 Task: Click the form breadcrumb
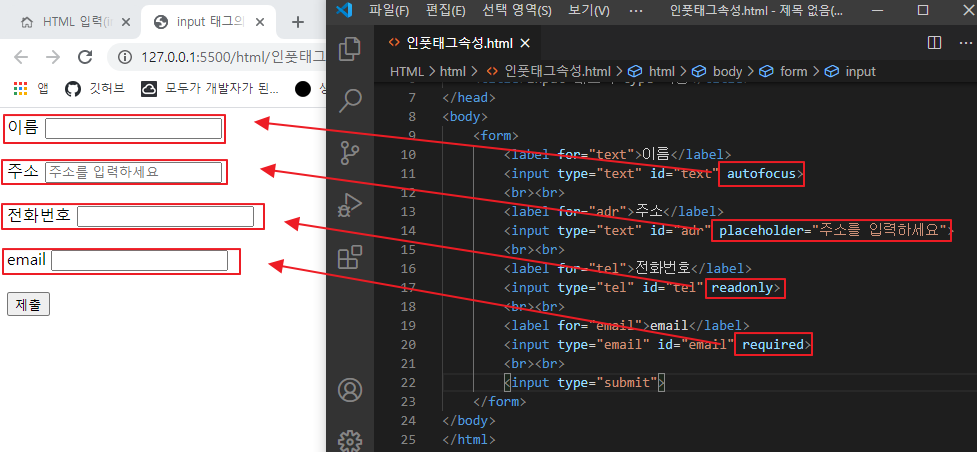784,72
